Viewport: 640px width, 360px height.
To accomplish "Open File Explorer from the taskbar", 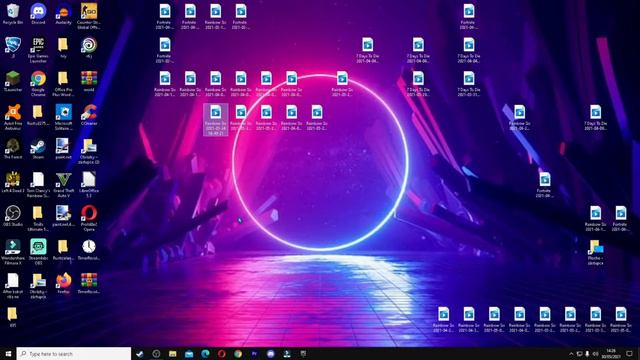I will (x=173, y=353).
